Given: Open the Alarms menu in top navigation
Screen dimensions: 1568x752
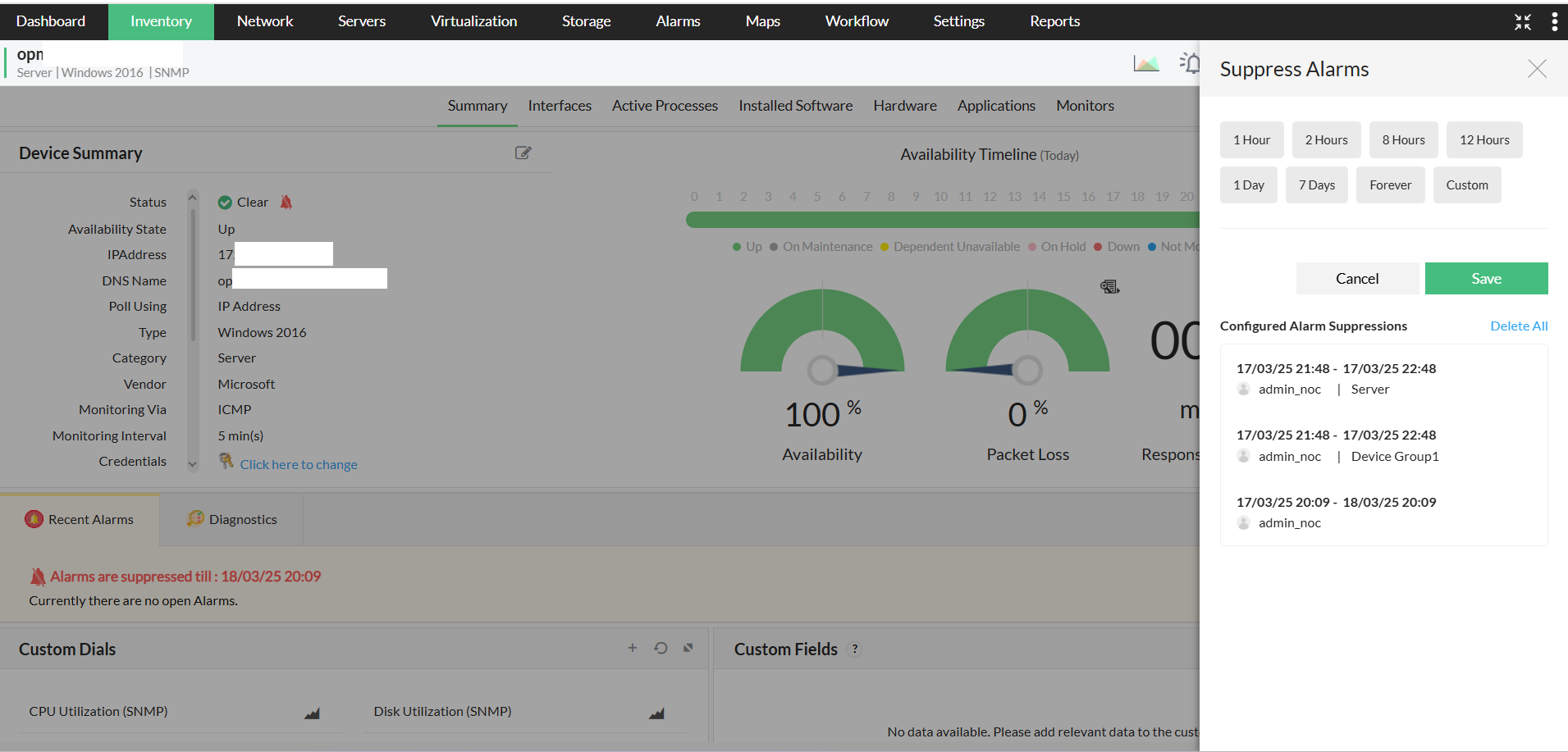Looking at the screenshot, I should coord(677,21).
